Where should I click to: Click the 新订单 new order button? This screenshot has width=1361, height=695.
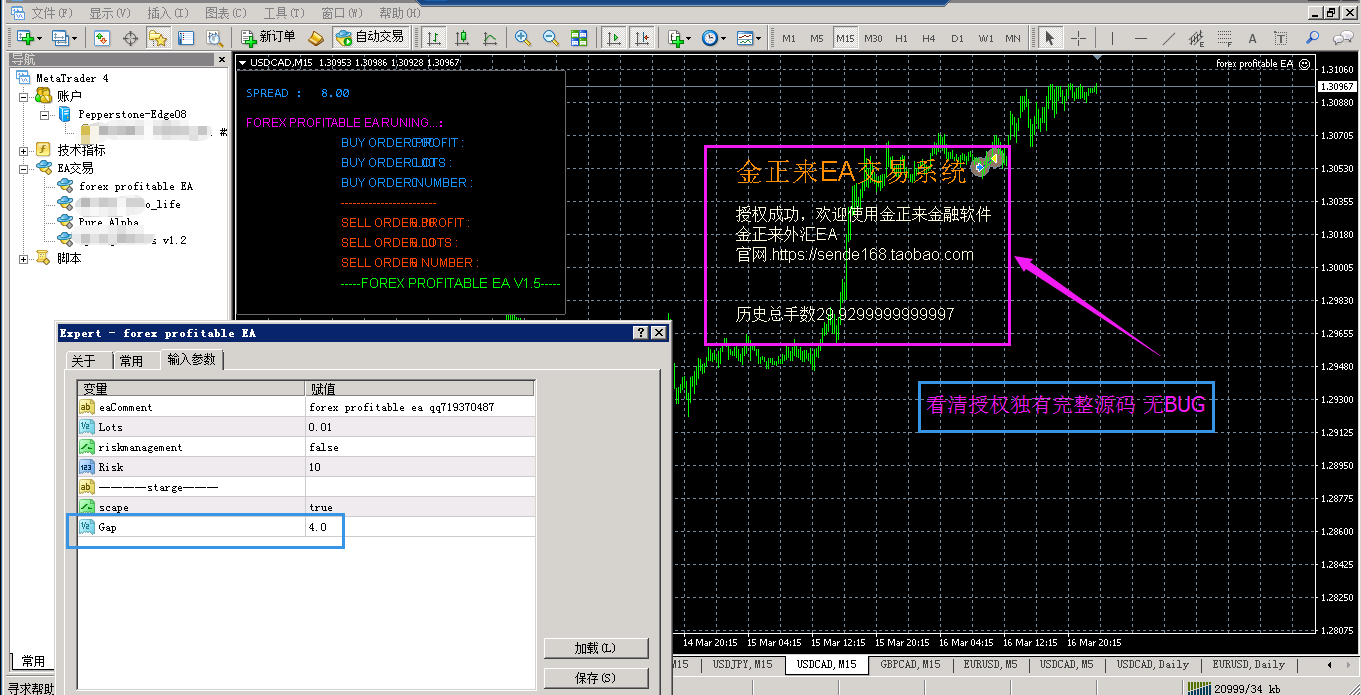269,37
